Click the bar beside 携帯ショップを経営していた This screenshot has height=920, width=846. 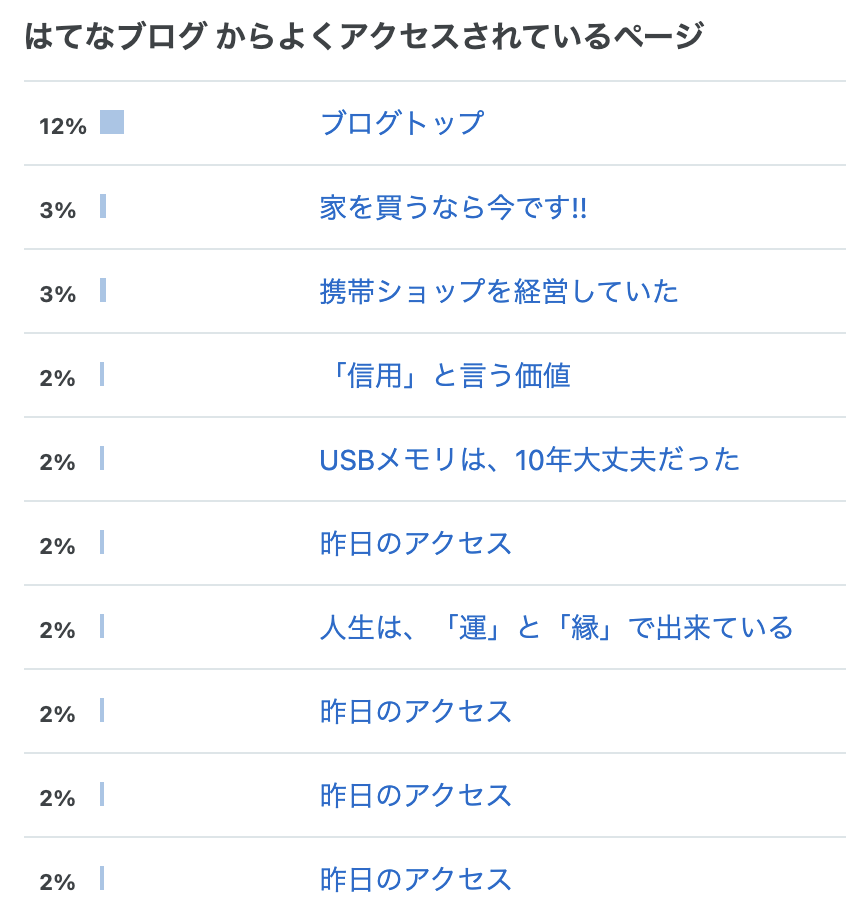(x=103, y=290)
